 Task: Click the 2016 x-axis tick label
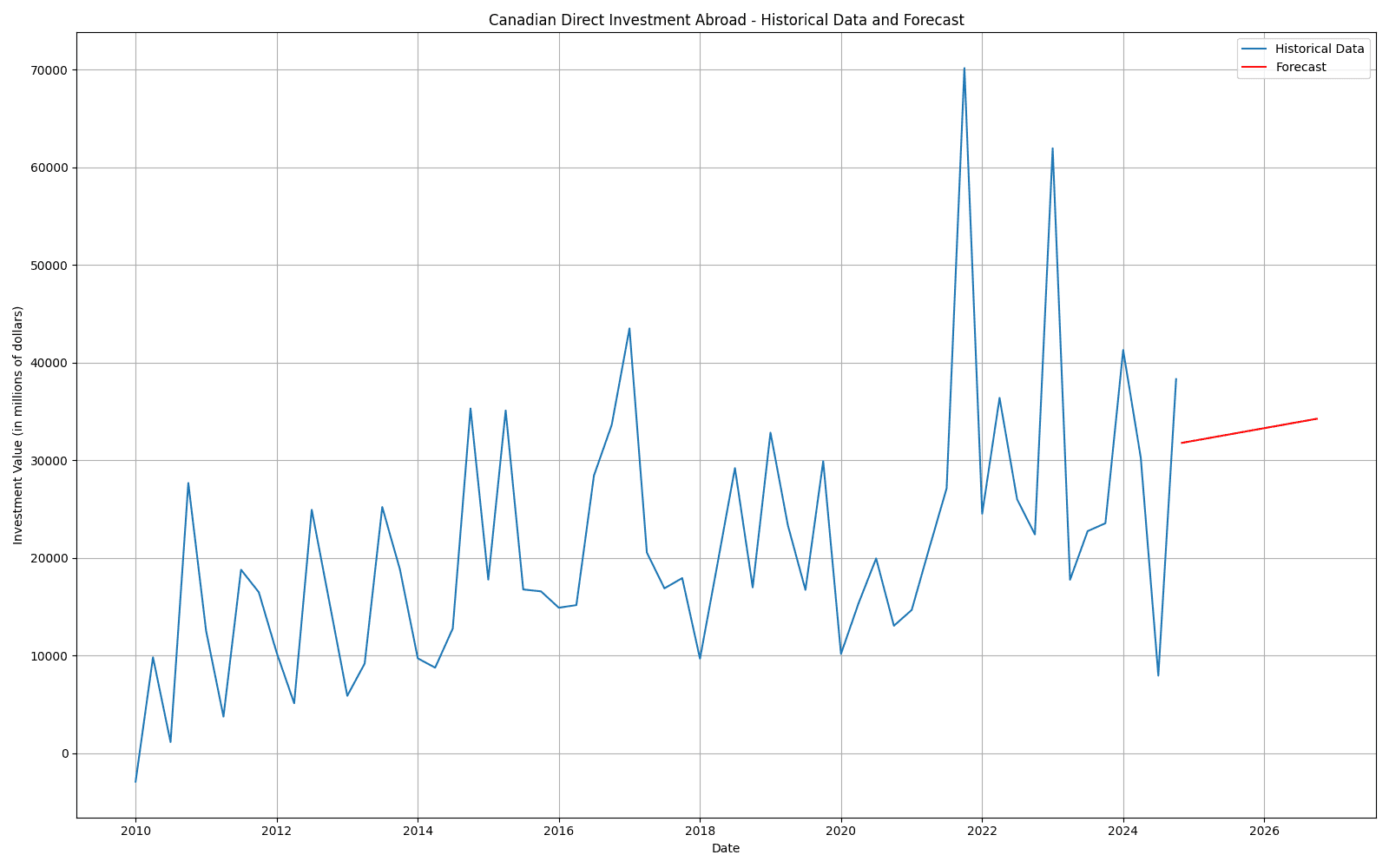[x=559, y=831]
